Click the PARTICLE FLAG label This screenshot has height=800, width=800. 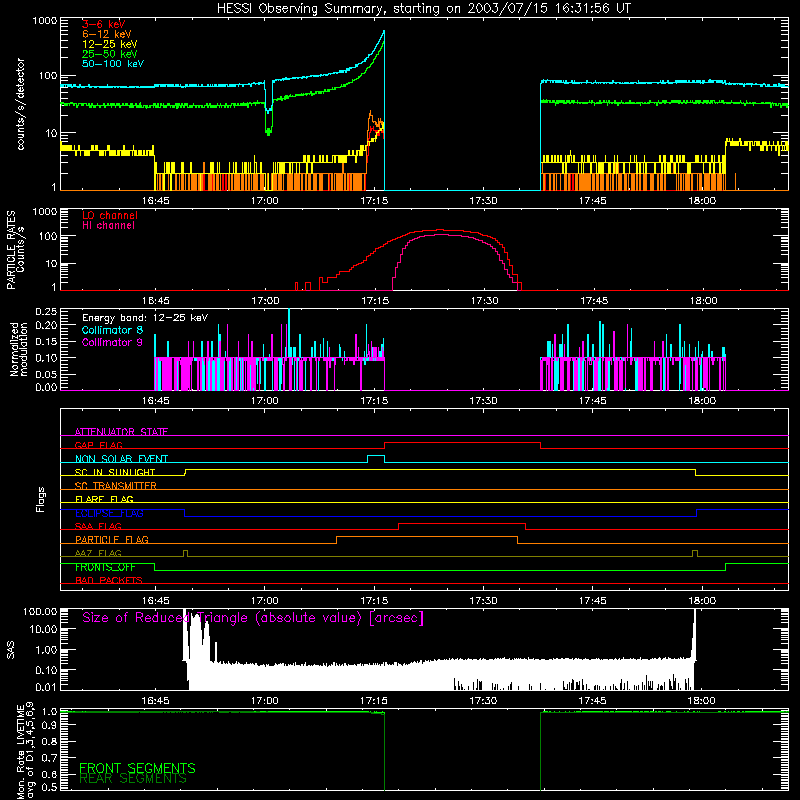(x=112, y=540)
